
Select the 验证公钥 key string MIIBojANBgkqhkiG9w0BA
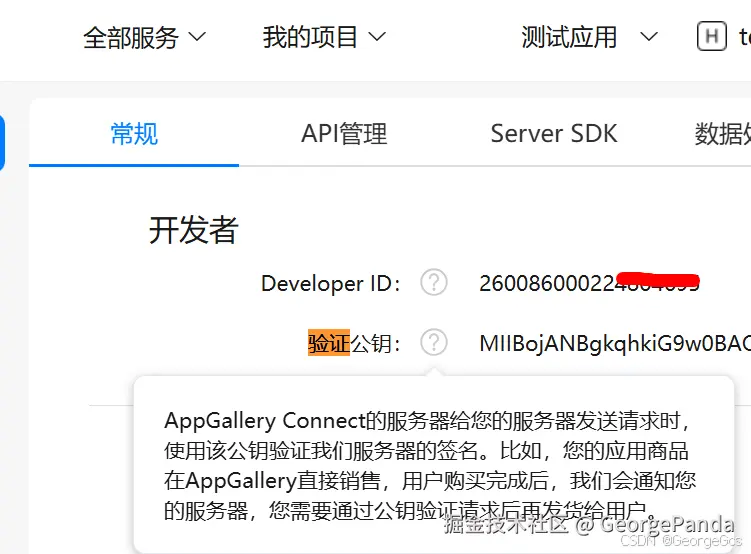click(615, 343)
